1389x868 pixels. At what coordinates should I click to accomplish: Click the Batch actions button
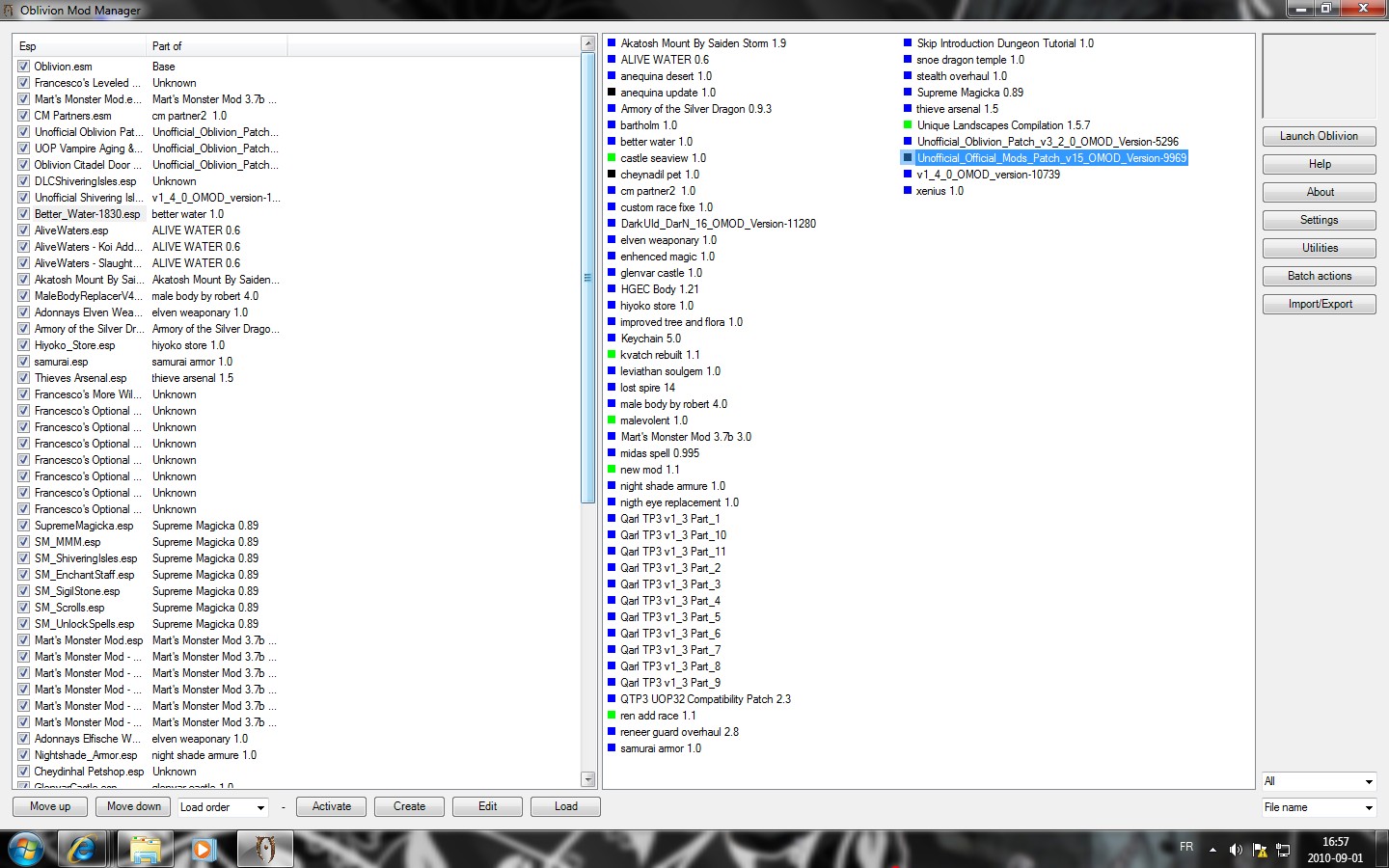tap(1319, 277)
